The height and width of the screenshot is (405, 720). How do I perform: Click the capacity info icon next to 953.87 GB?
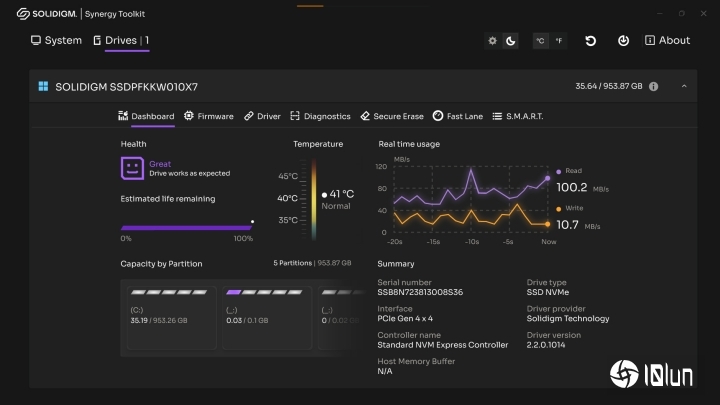(x=653, y=87)
